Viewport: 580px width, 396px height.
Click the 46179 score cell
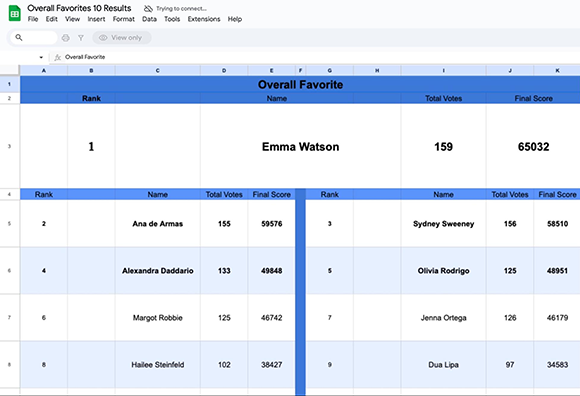click(x=557, y=318)
